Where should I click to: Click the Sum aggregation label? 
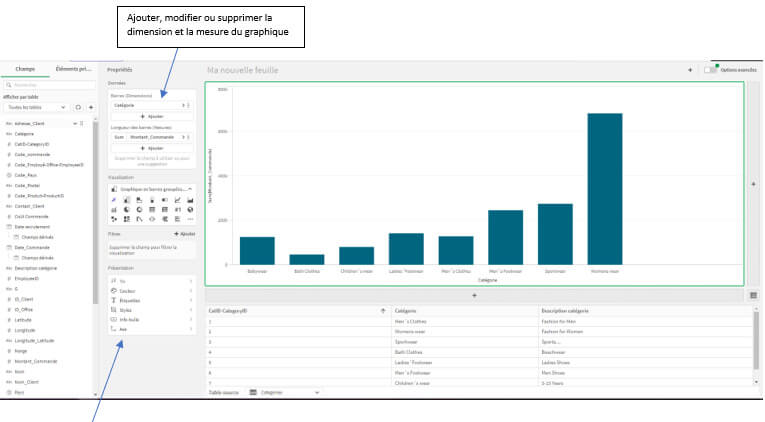[x=119, y=137]
